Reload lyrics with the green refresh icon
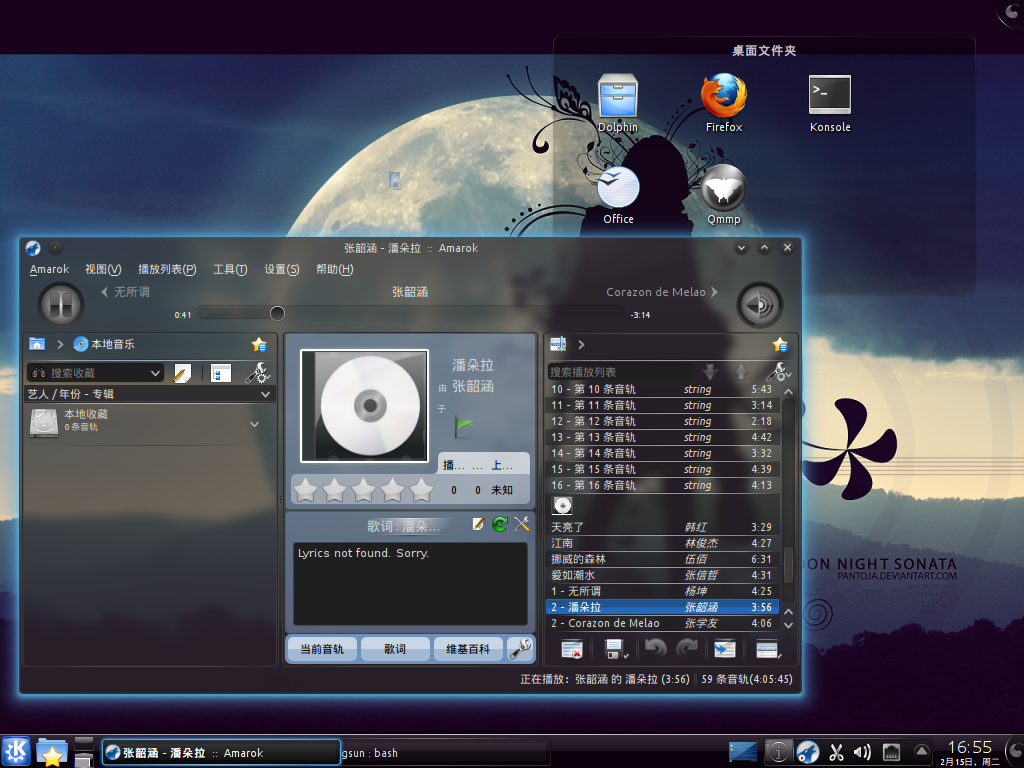This screenshot has width=1024, height=768. pyautogui.click(x=500, y=524)
